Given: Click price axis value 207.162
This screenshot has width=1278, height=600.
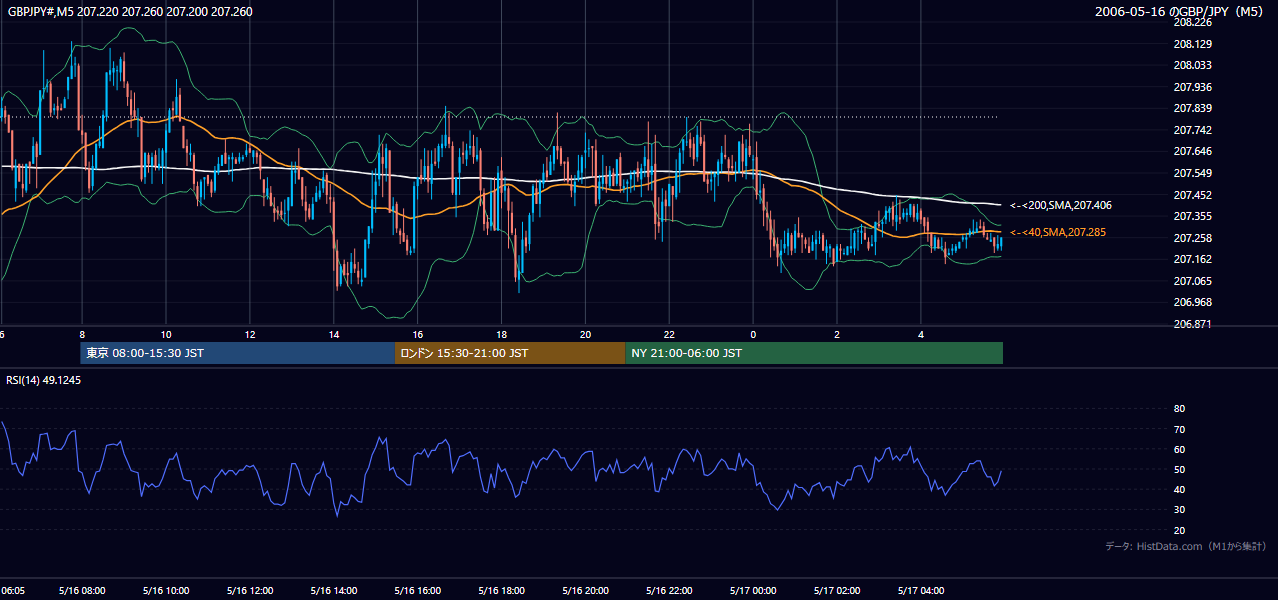Looking at the screenshot, I should click(x=1192, y=259).
